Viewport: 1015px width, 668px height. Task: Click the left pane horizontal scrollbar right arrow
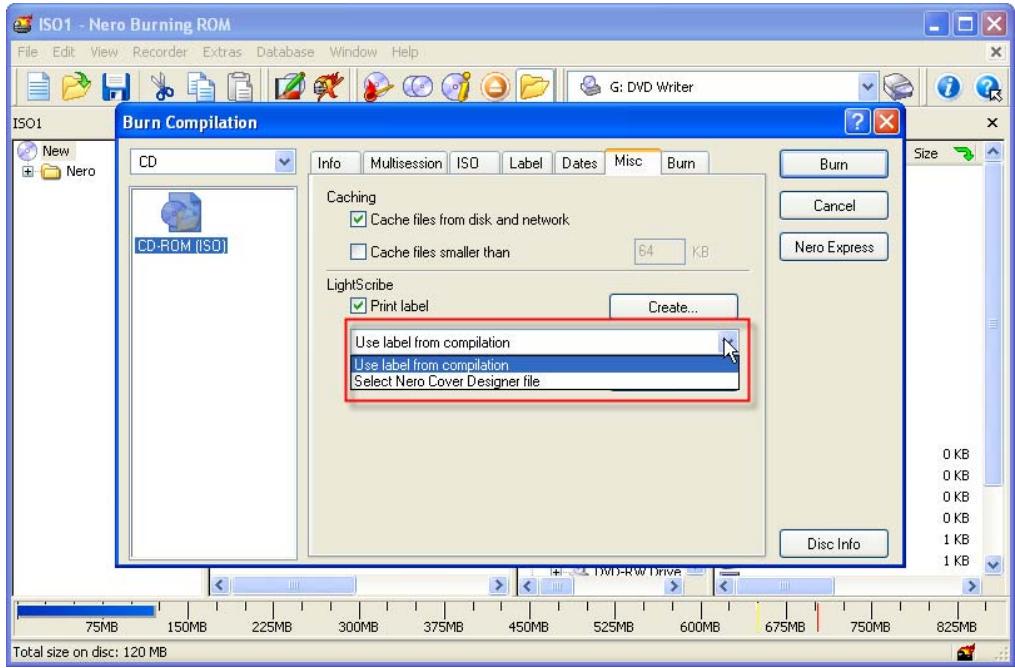point(498,586)
